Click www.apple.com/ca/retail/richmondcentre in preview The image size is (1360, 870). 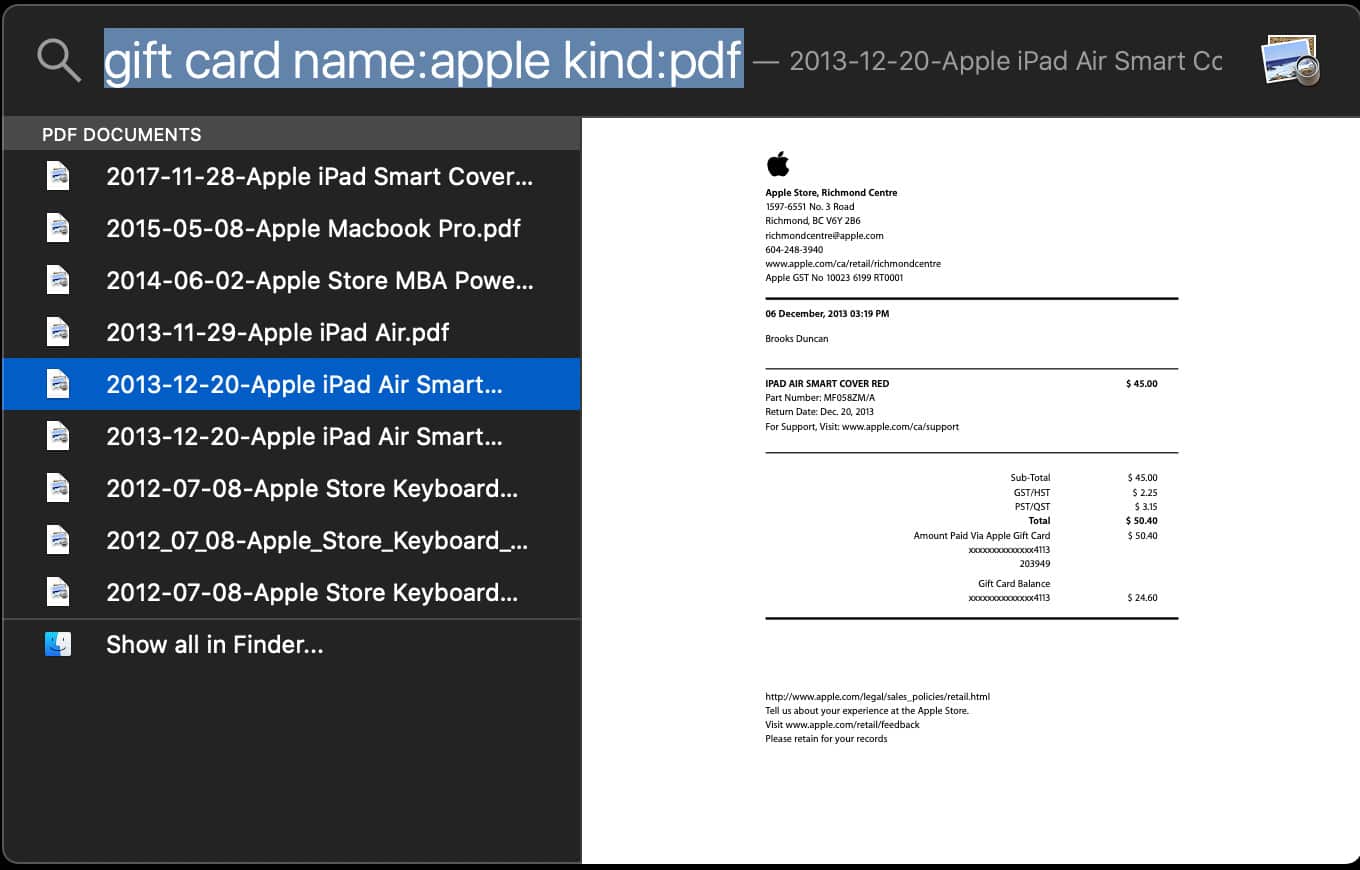click(x=853, y=263)
